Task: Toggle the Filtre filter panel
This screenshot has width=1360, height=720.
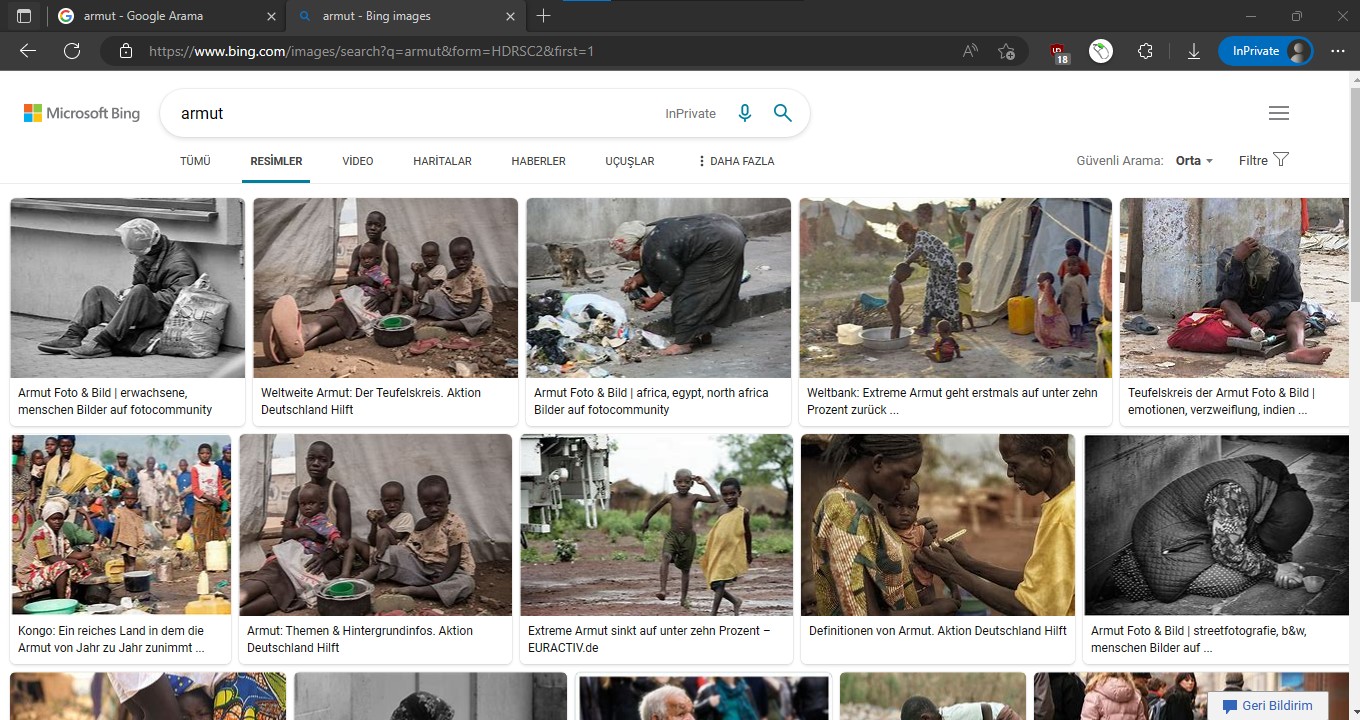Action: [x=1264, y=160]
